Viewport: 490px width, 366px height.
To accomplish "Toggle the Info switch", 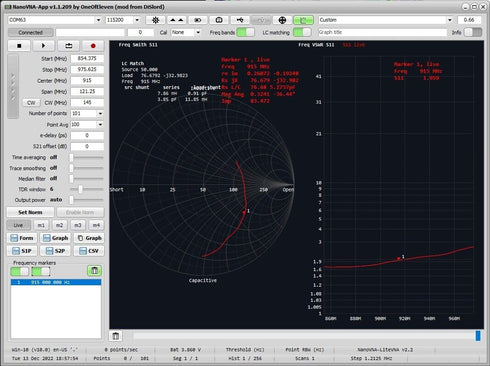I will click(473, 32).
